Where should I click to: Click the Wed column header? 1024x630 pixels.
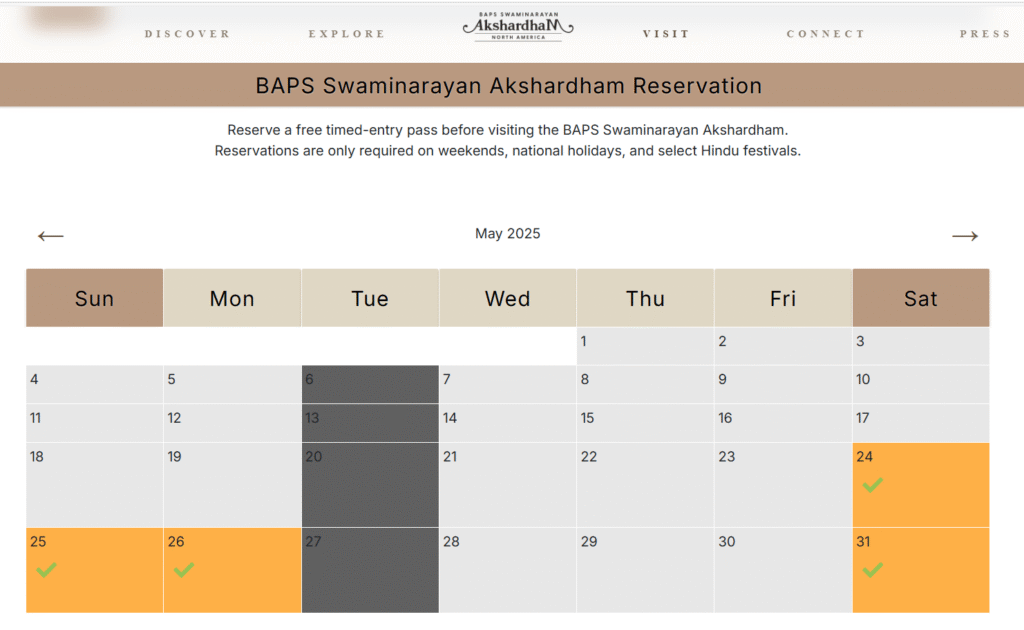coord(508,298)
